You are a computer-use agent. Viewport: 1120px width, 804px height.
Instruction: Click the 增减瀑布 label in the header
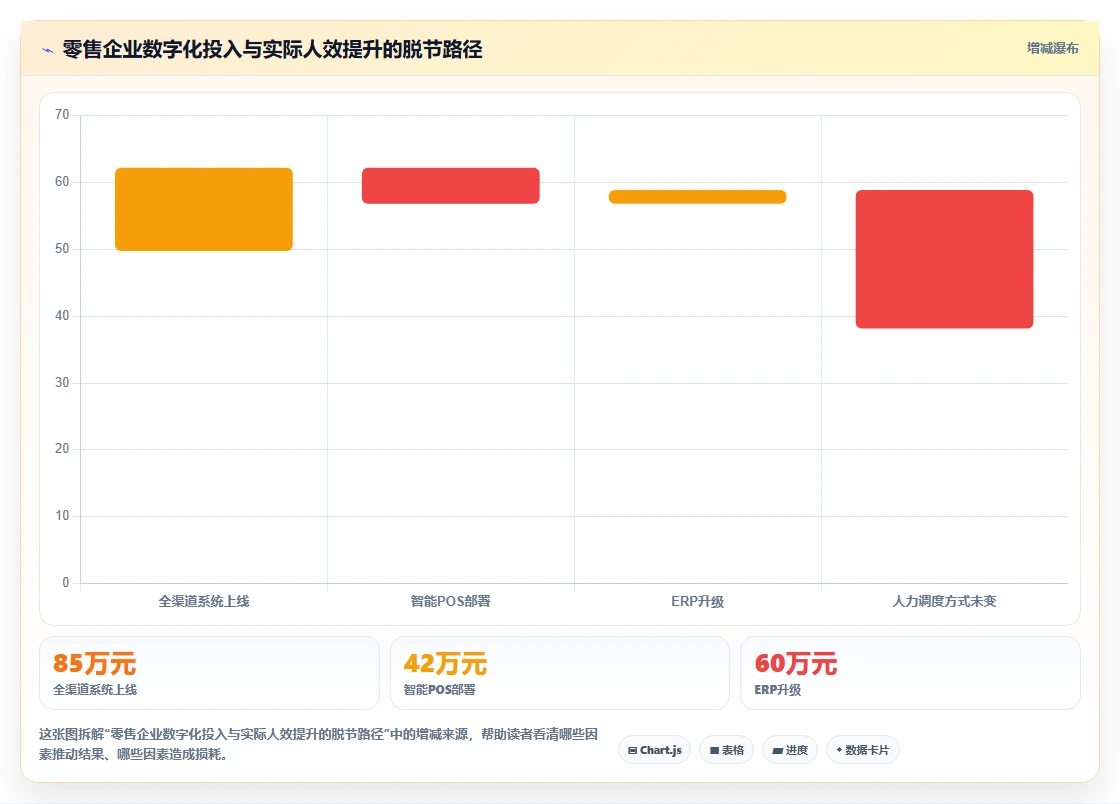(1052, 49)
